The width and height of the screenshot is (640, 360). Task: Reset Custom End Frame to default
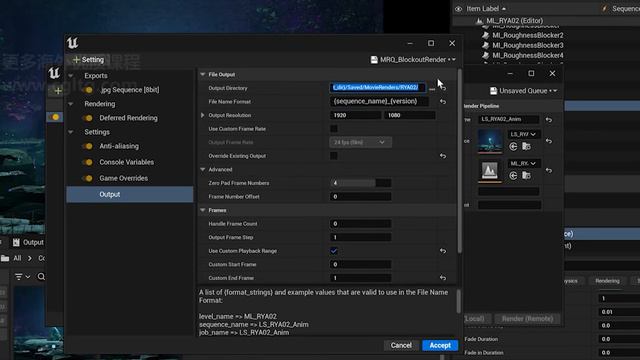443,278
